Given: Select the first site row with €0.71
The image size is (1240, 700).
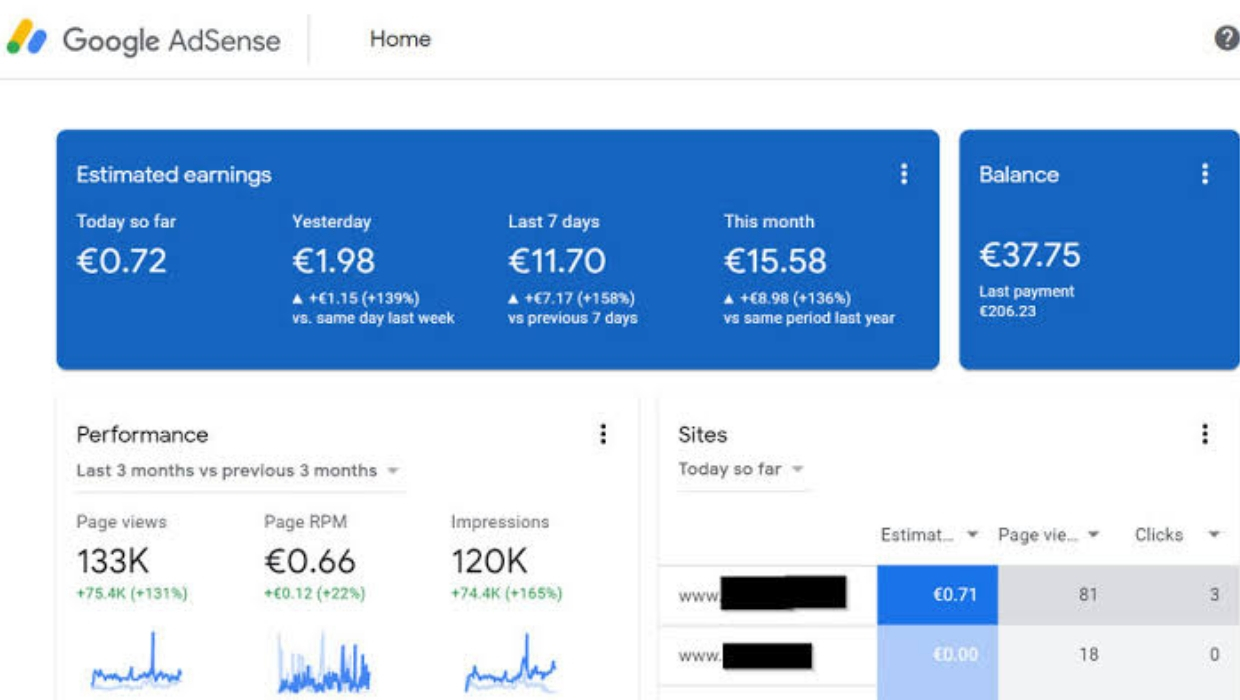Looking at the screenshot, I should pos(949,594).
